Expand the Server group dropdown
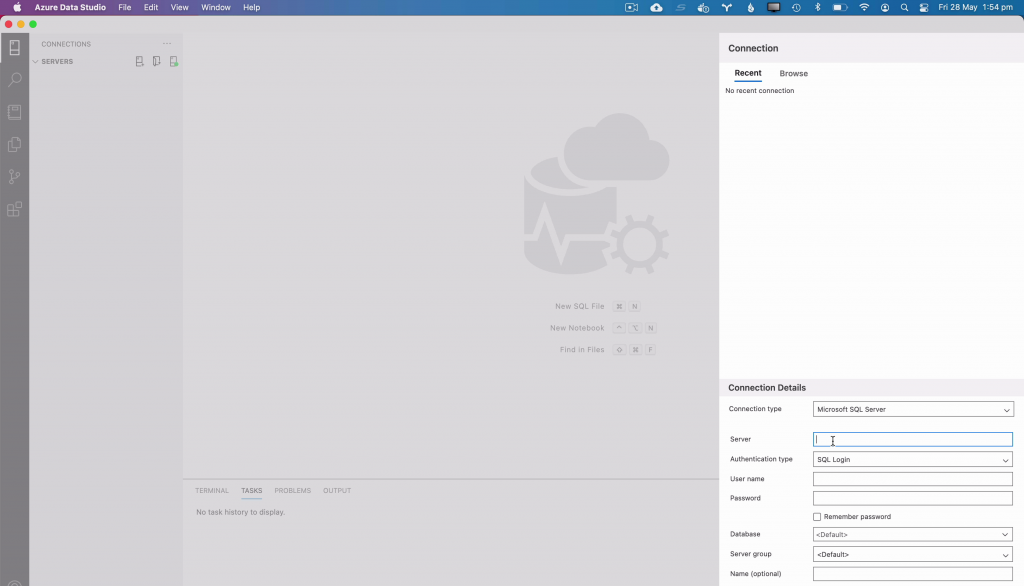1024x586 pixels. click(x=913, y=554)
